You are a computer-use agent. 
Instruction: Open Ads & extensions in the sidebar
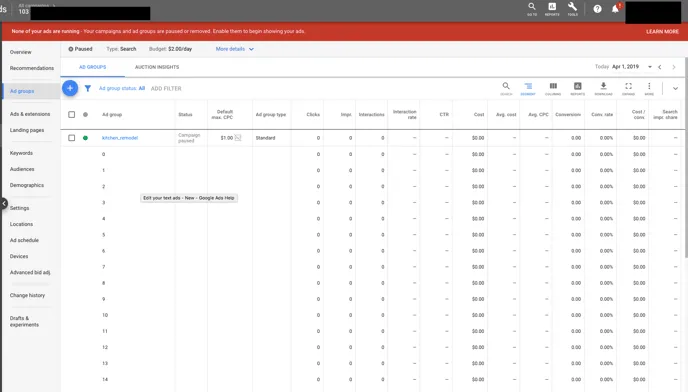tap(30, 114)
